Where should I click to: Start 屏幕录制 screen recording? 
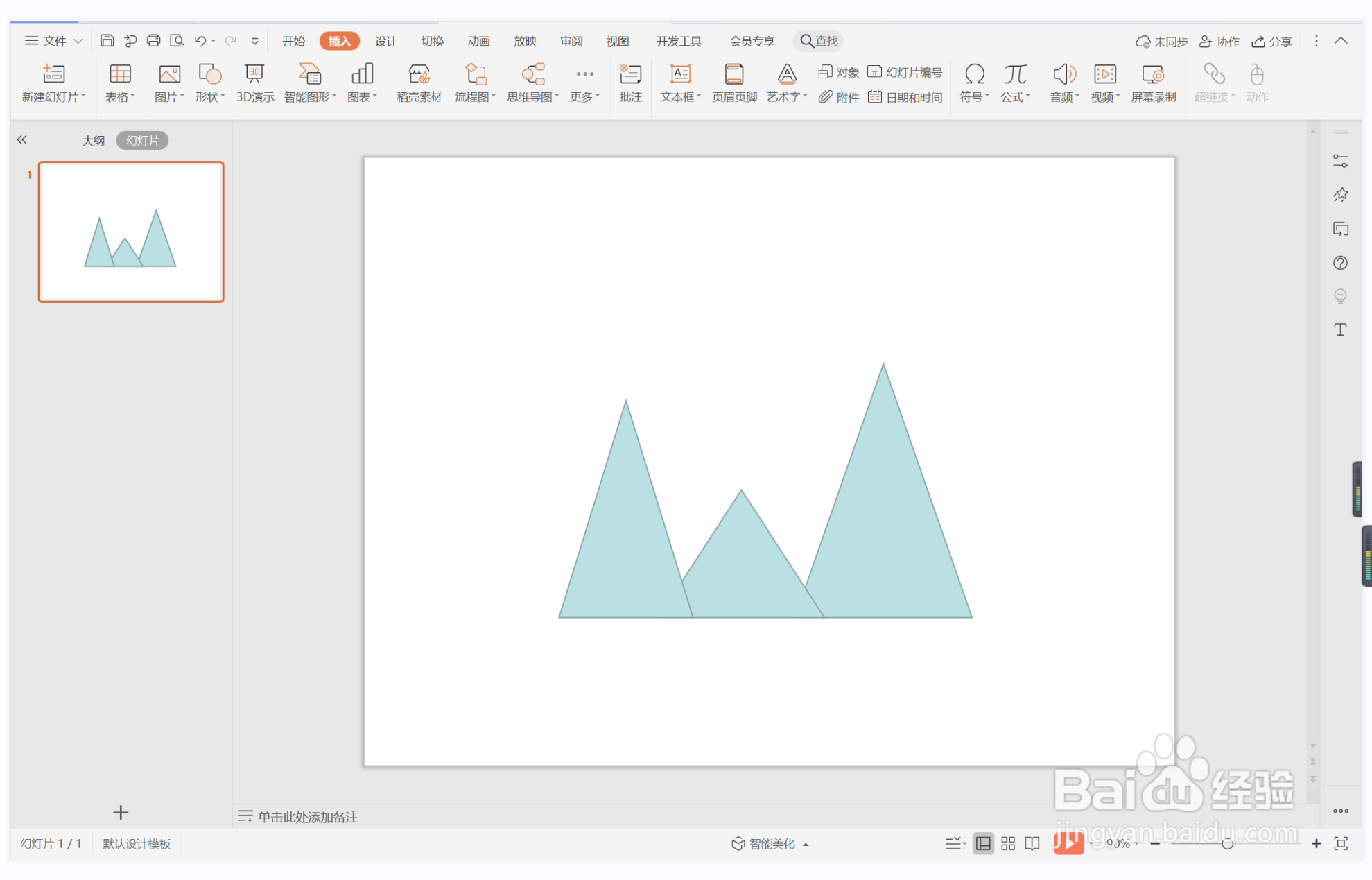point(1153,83)
